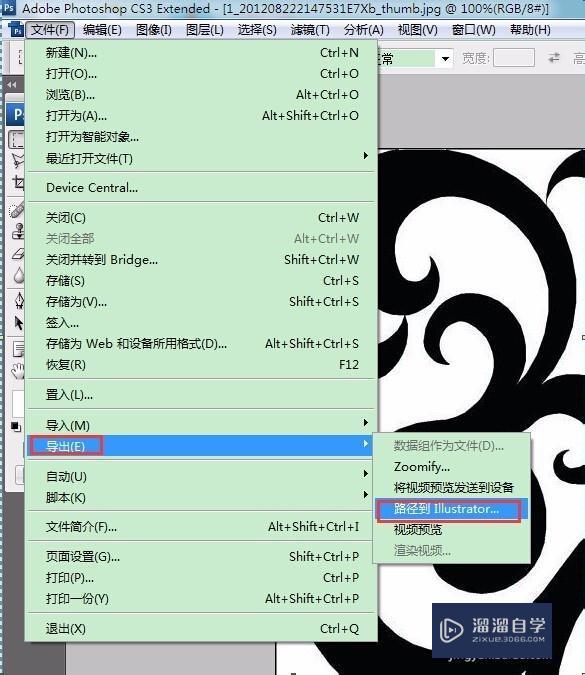
Task: Open the 图层(L) menu
Action: [205, 30]
